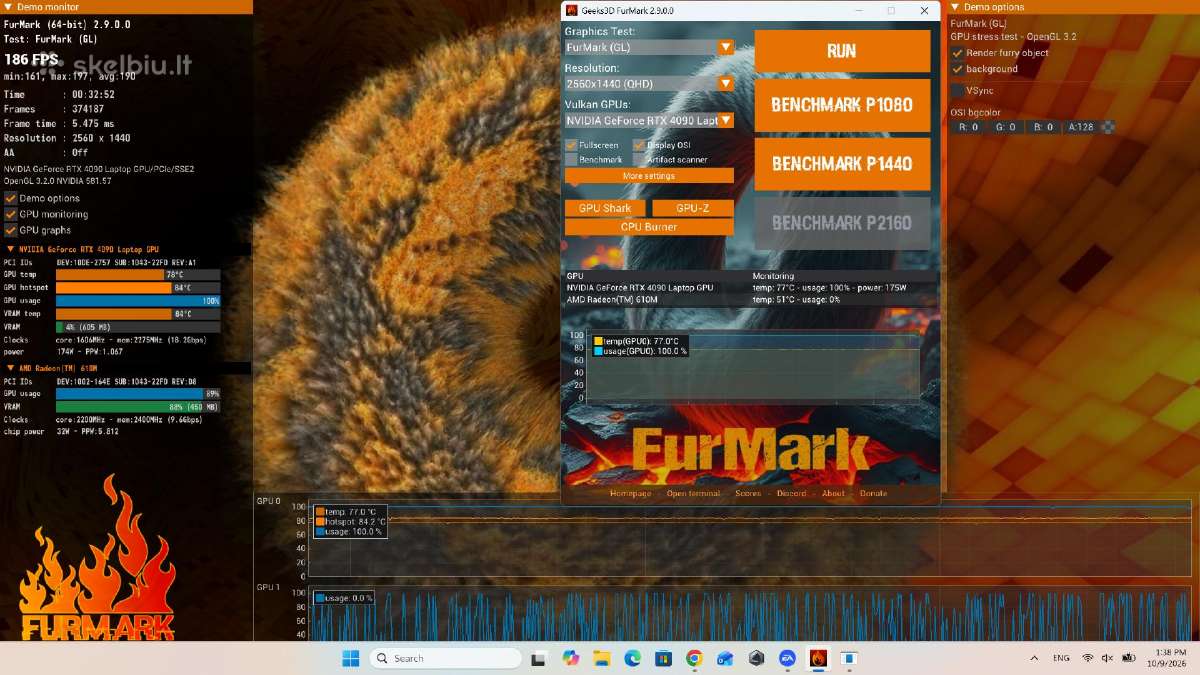The height and width of the screenshot is (675, 1200).
Task: Collapse the AMD Radeon 610M section
Action: pos(10,368)
